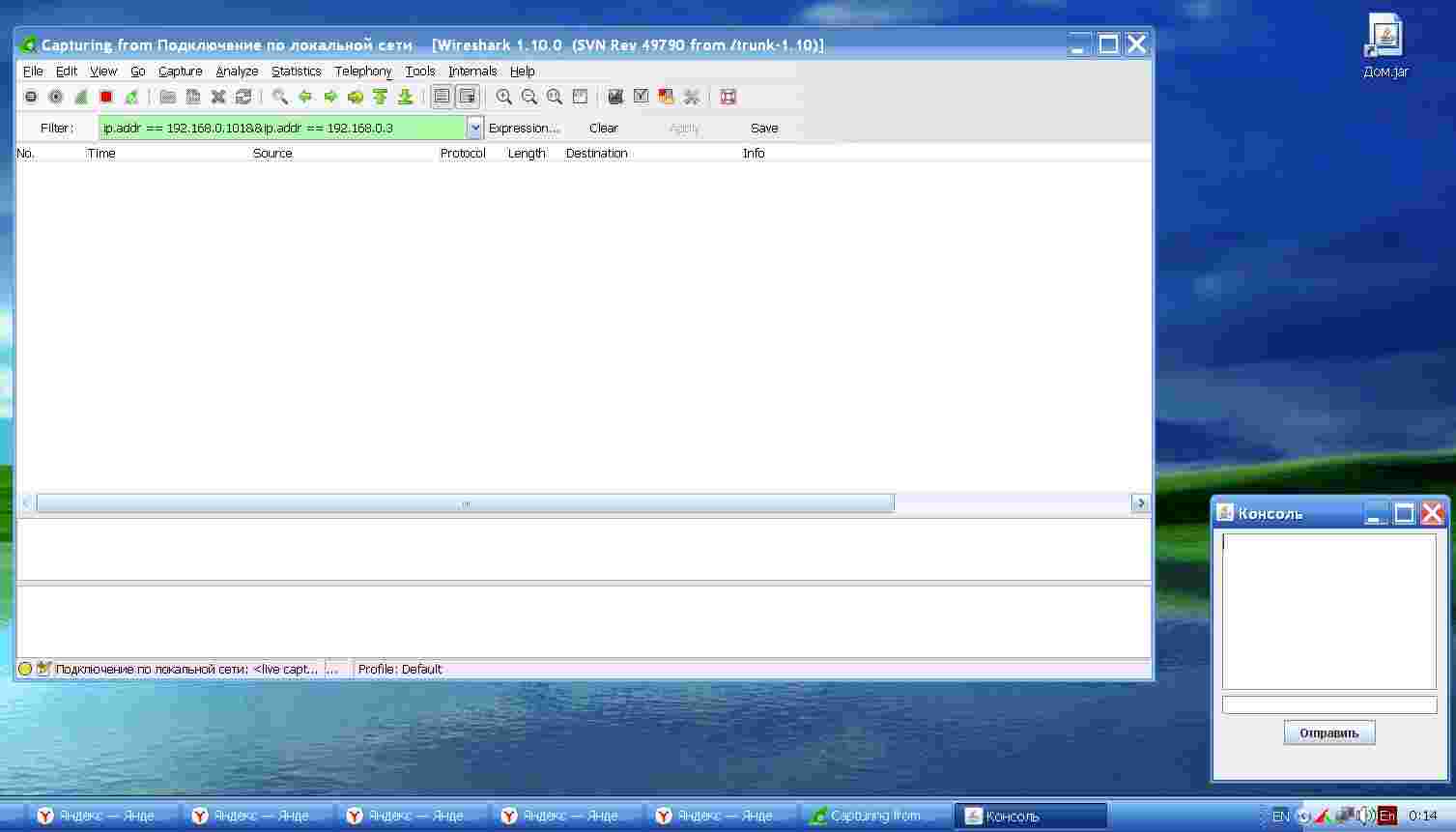
Task: Open the Analyze menu
Action: [237, 72]
